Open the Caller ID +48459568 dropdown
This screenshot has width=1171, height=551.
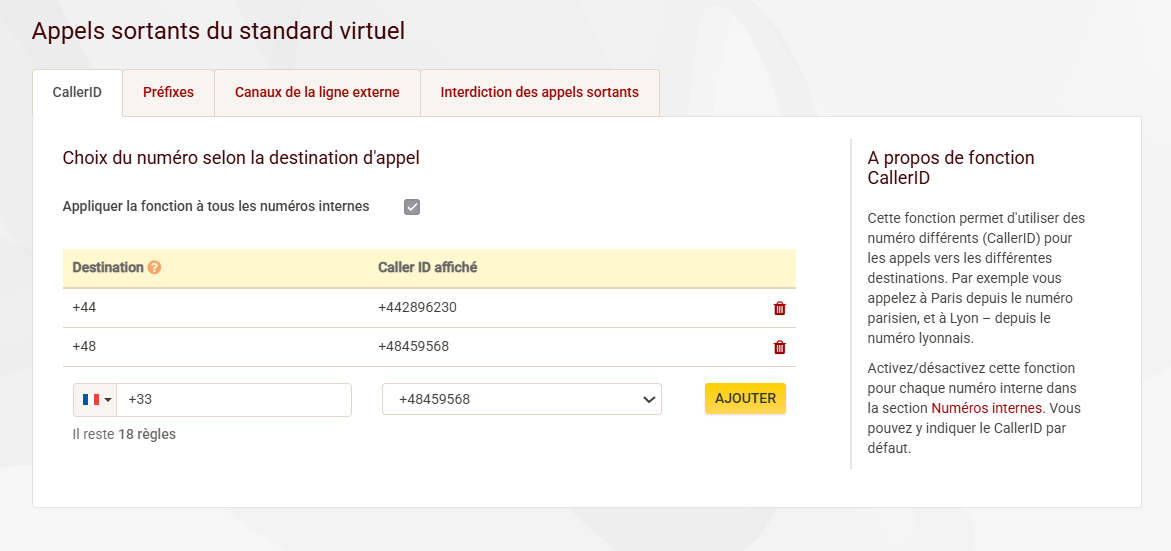(x=521, y=399)
